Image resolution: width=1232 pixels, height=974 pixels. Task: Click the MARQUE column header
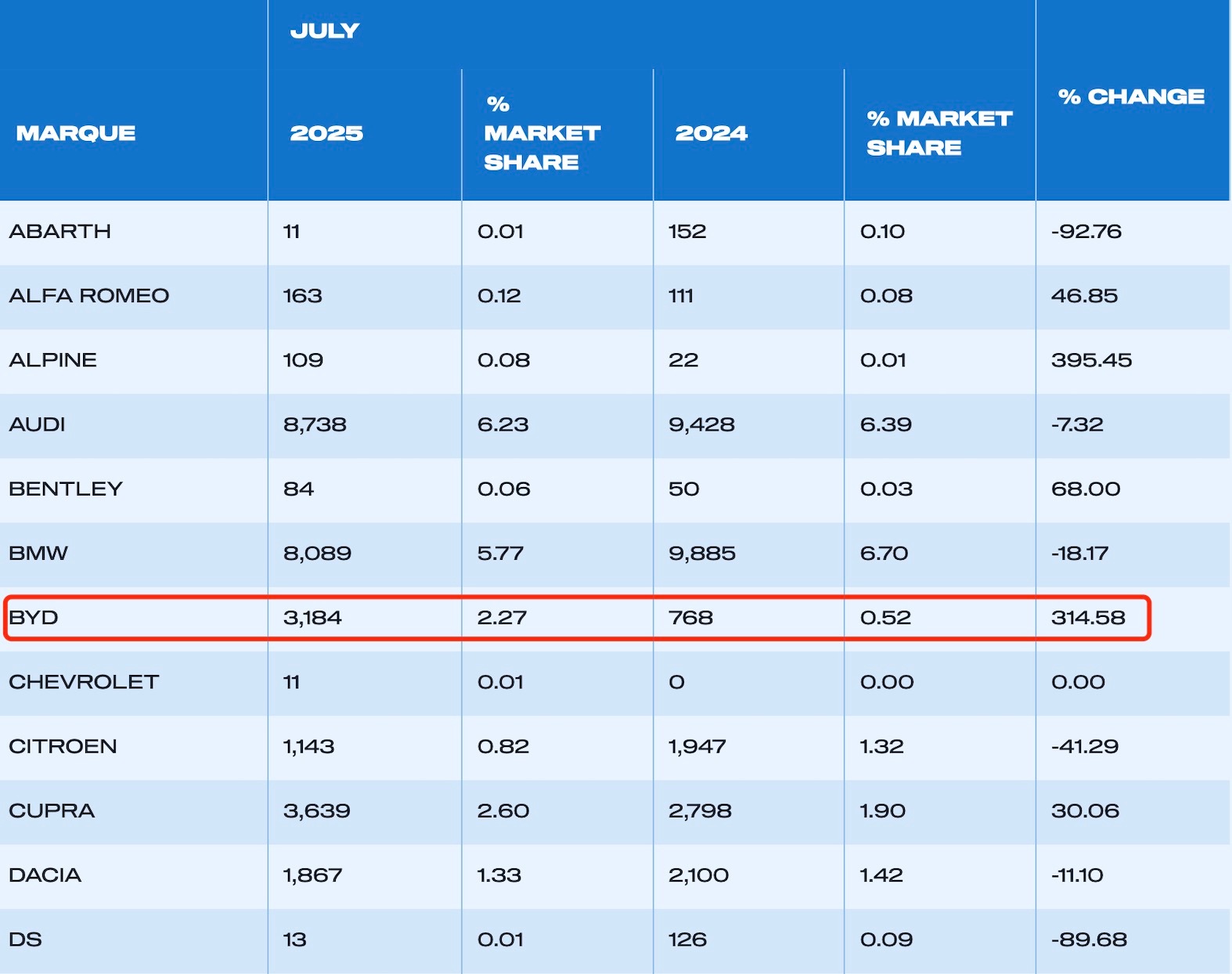point(76,133)
